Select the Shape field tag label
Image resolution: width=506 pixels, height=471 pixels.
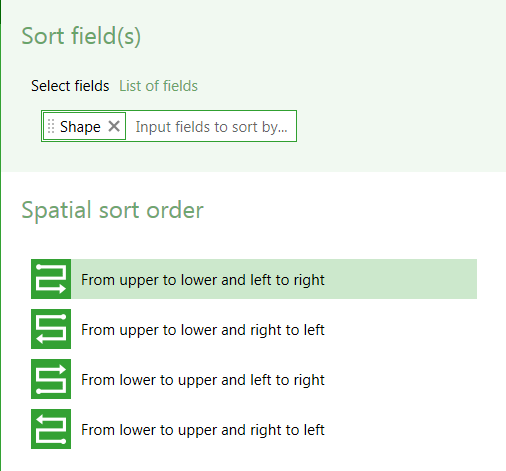(x=80, y=127)
